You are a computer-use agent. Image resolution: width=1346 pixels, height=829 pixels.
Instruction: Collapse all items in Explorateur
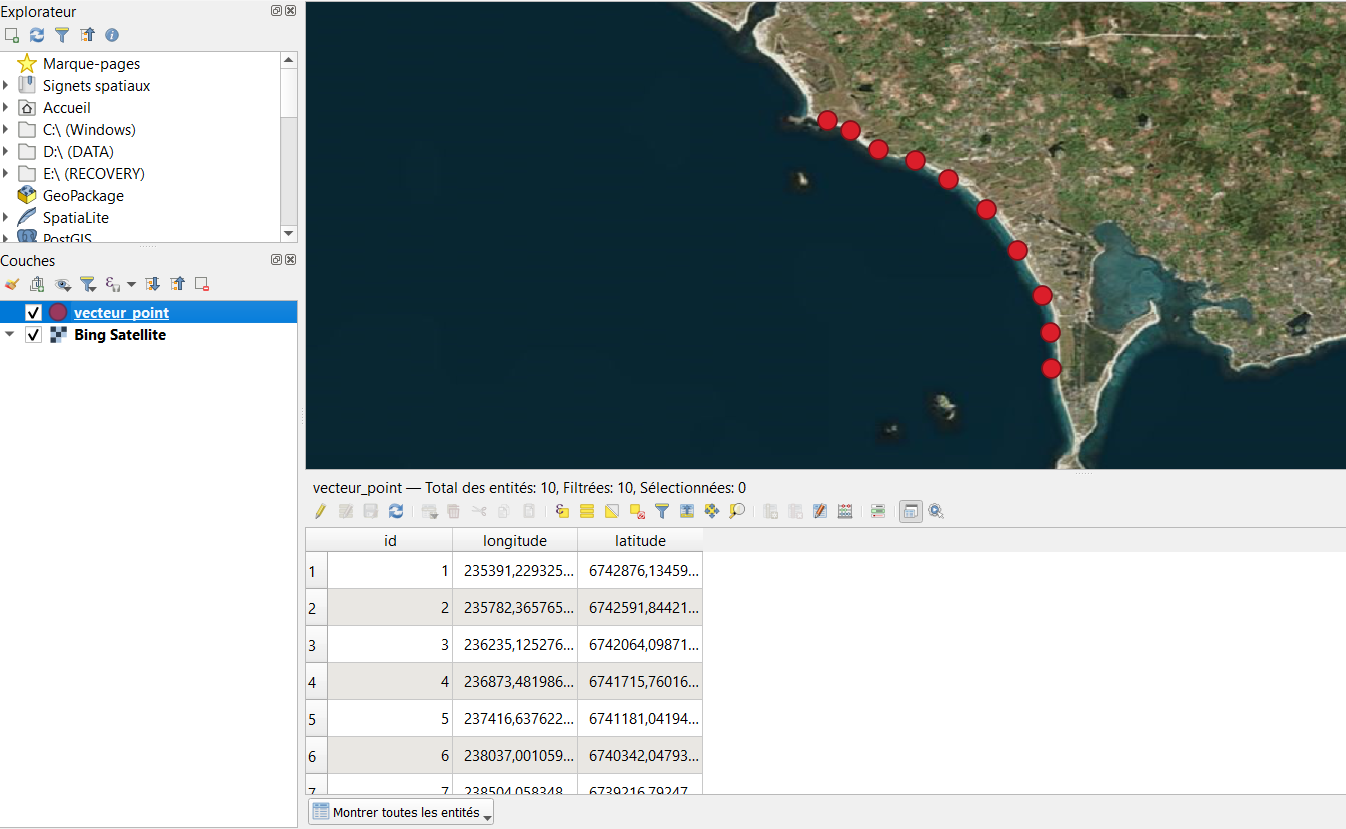point(87,35)
